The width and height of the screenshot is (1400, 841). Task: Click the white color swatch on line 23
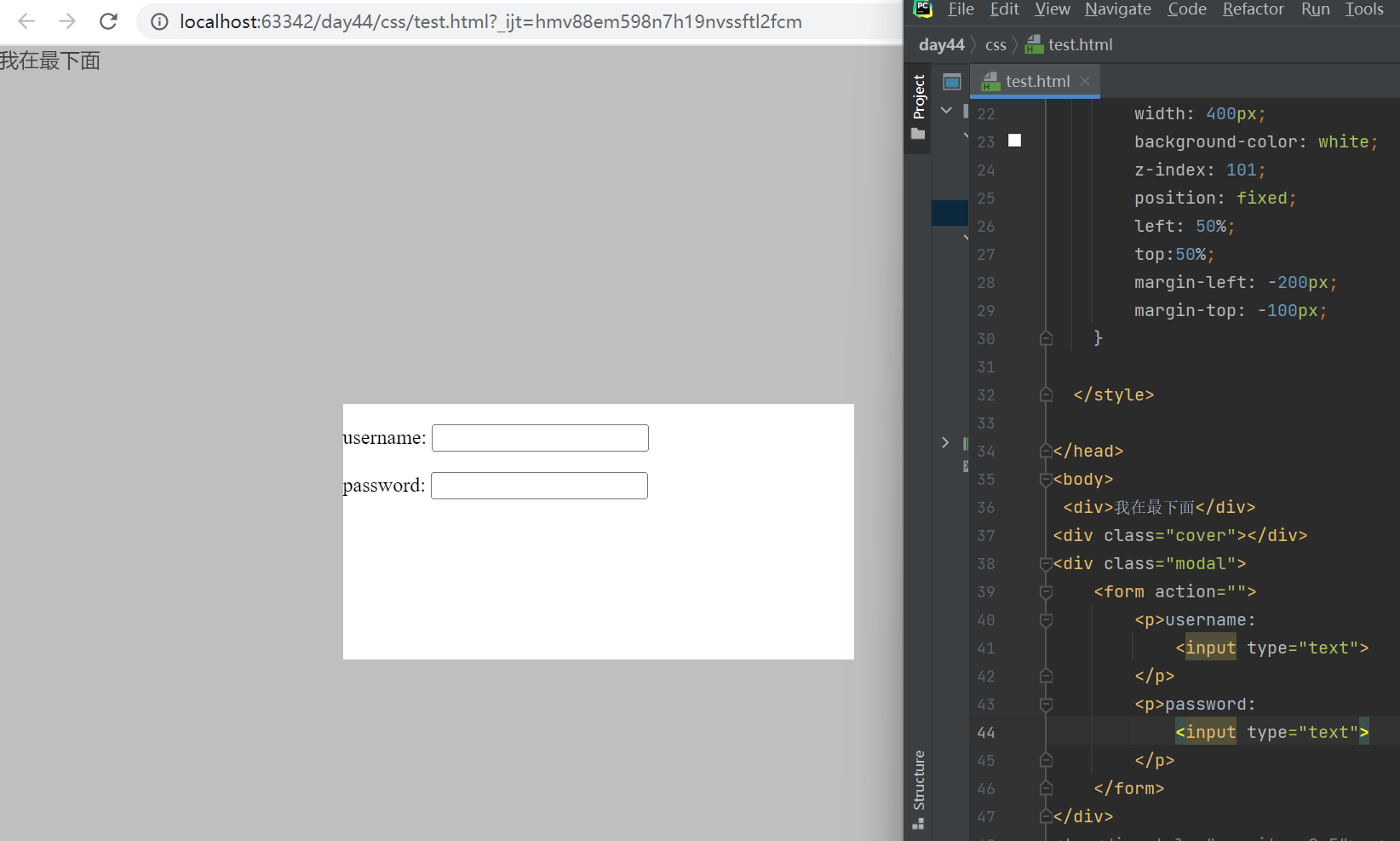coord(1014,141)
